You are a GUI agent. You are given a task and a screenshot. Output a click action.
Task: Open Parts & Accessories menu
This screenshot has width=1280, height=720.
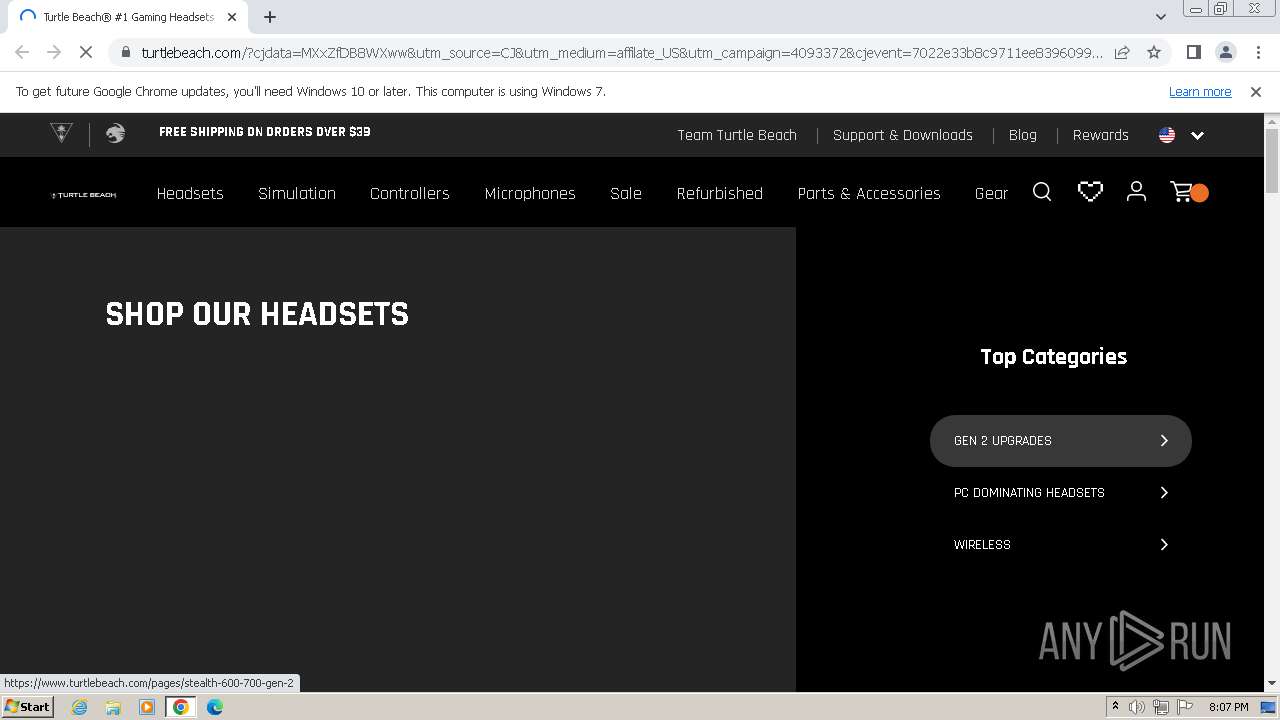(869, 193)
